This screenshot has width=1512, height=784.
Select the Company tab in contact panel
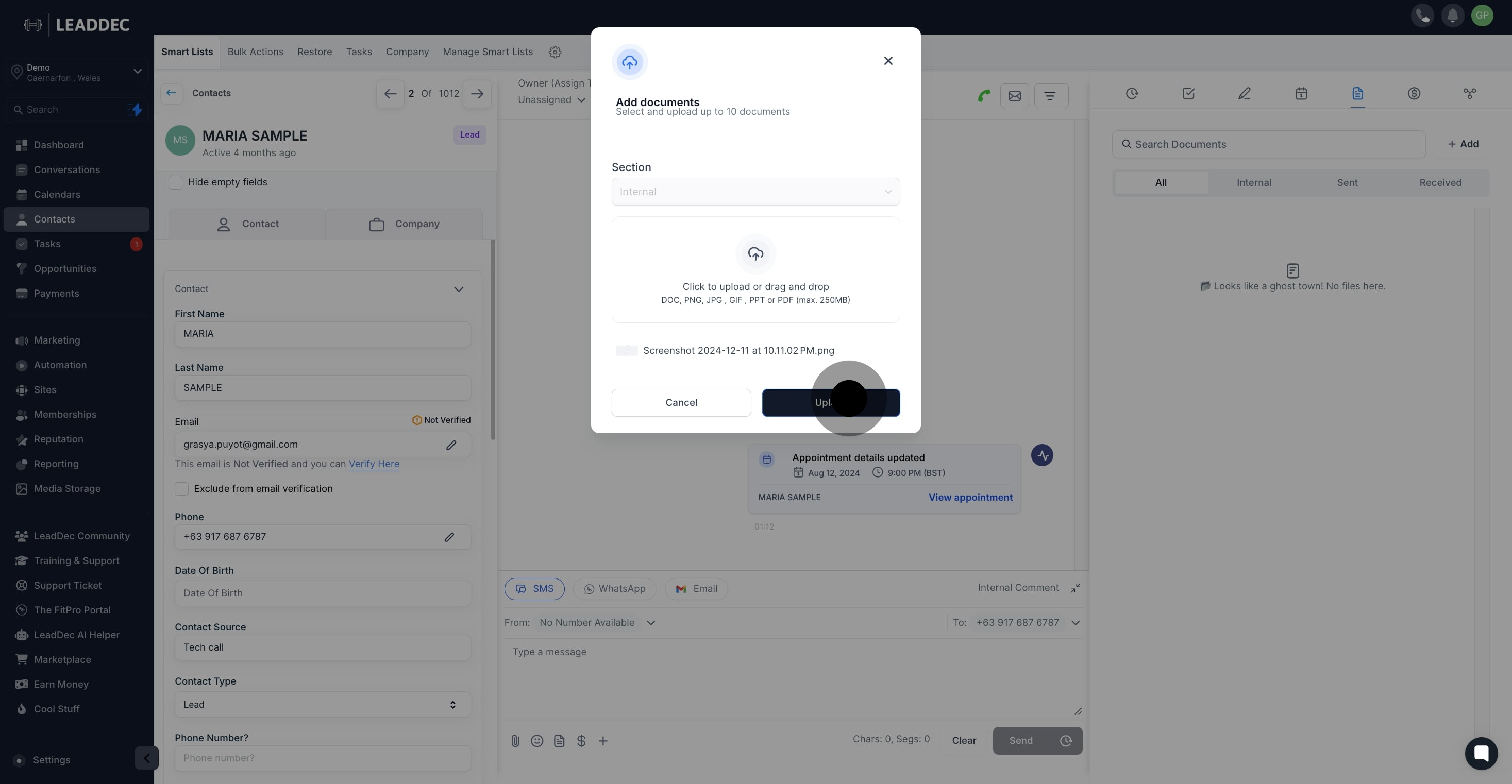pyautogui.click(x=405, y=224)
